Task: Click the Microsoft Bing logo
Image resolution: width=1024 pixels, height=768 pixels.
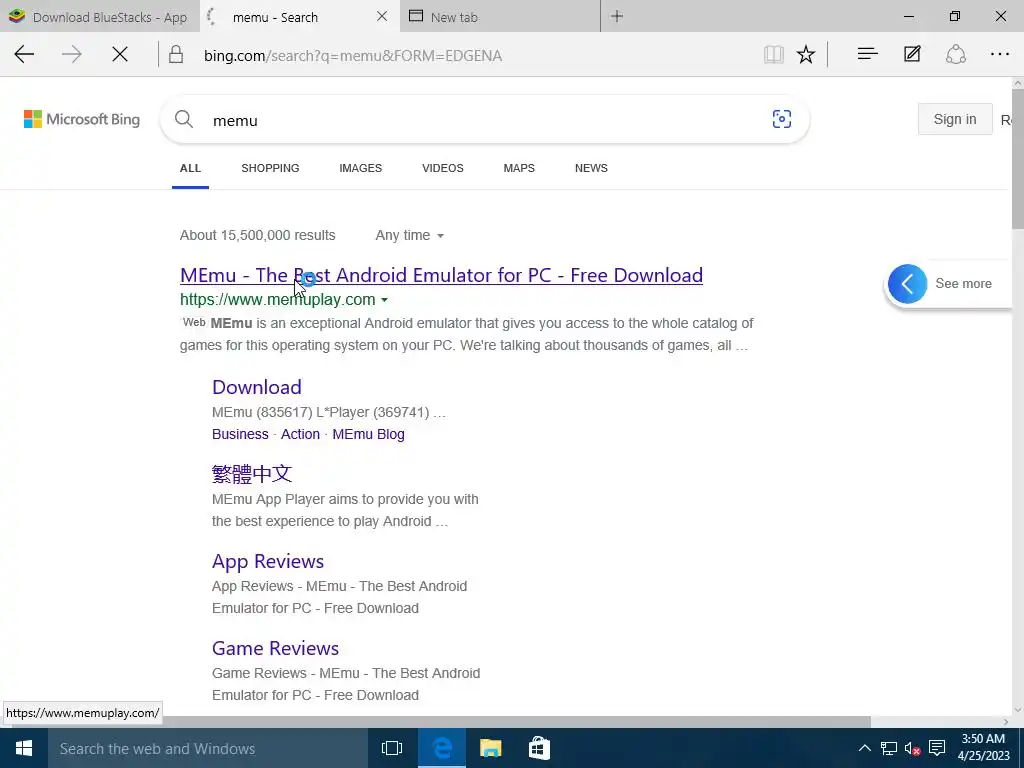Action: (82, 120)
